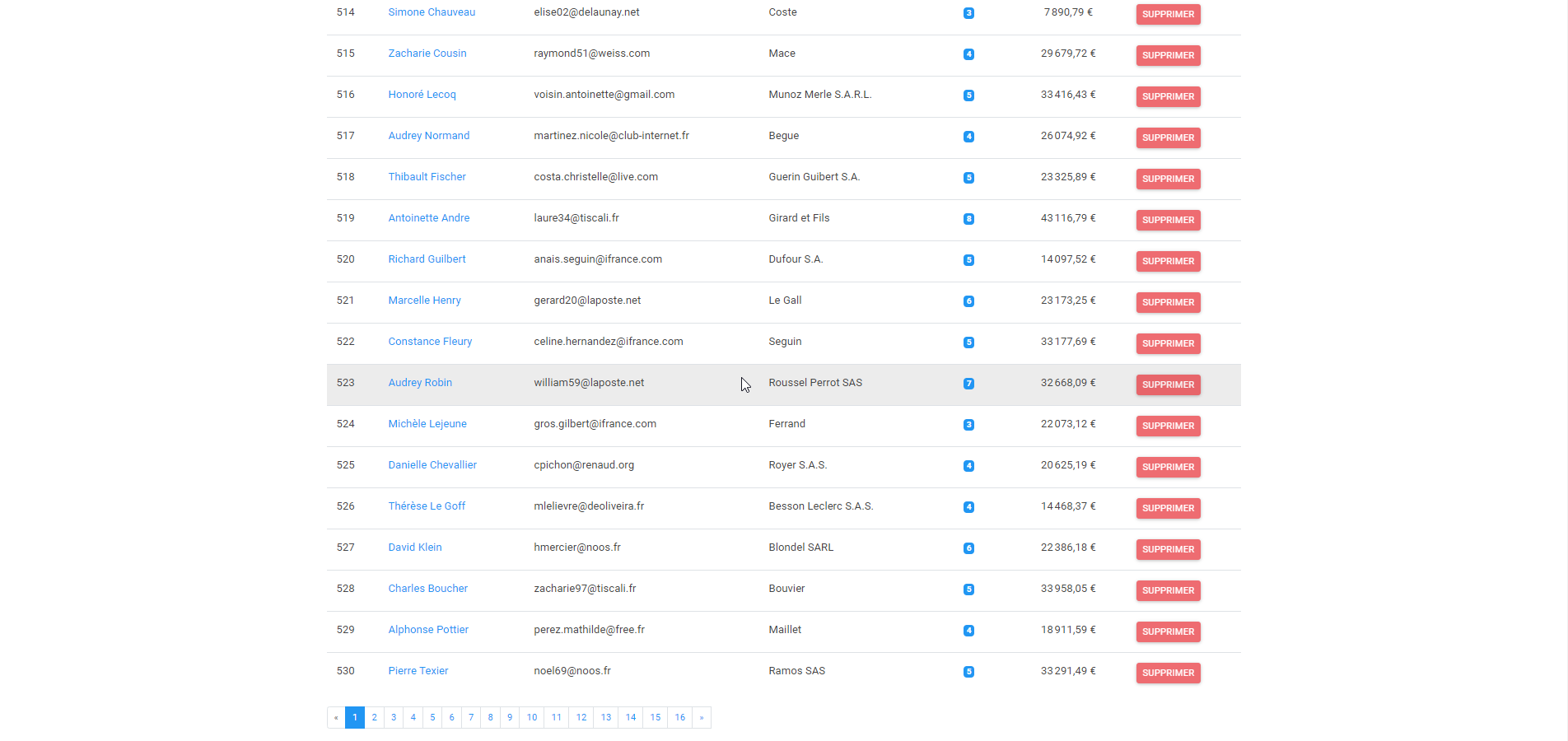
Task: Delete Audrey Normand with Supprimer button
Action: click(x=1168, y=137)
